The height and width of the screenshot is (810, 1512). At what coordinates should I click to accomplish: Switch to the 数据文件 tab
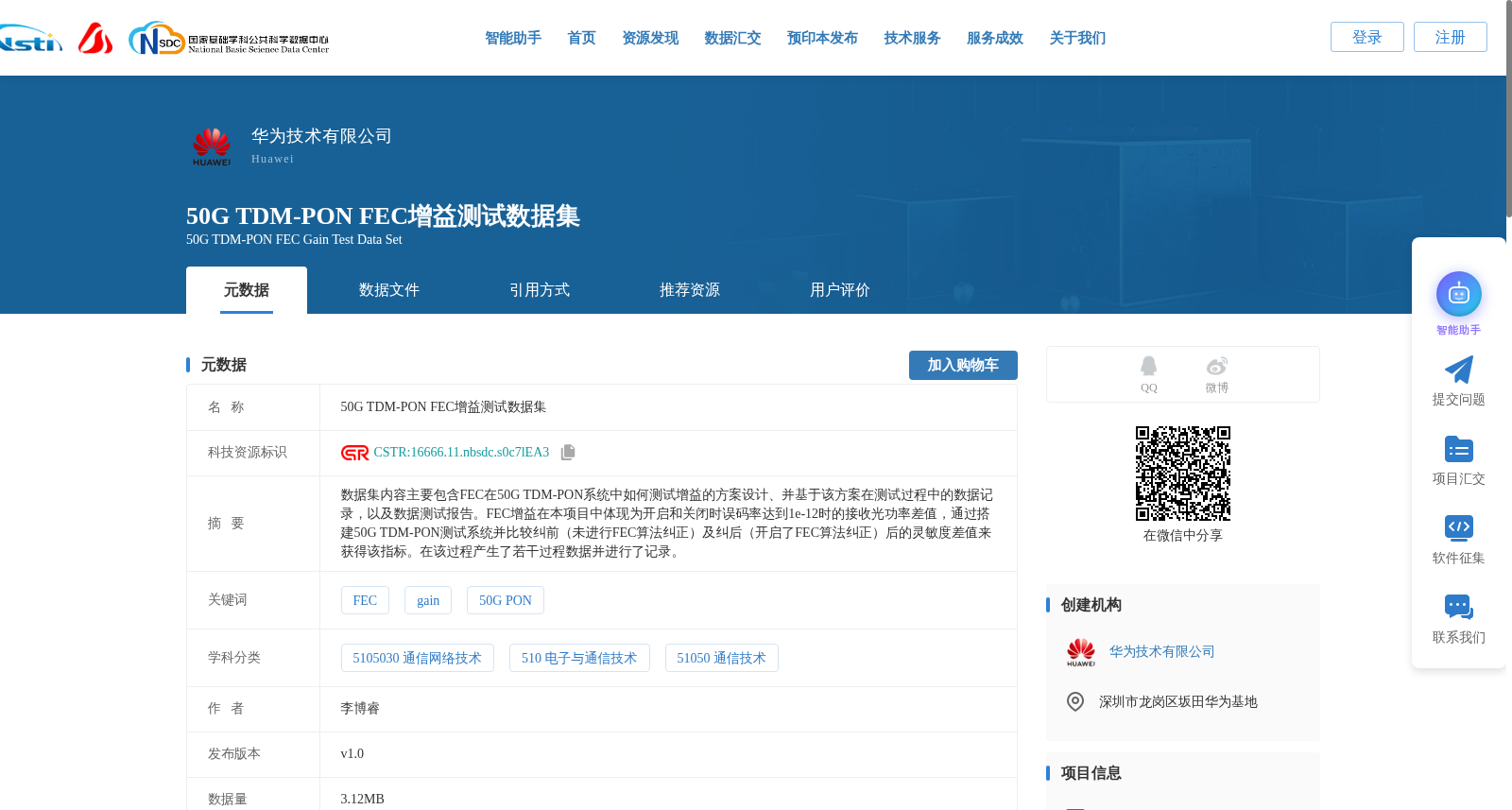coord(389,290)
